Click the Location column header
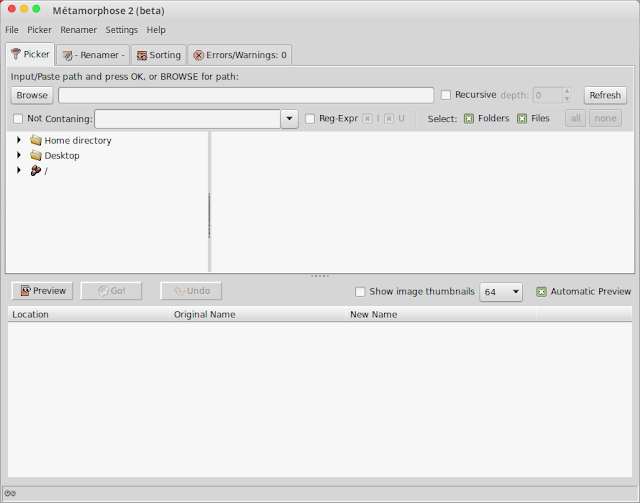The image size is (640, 503). click(89, 314)
